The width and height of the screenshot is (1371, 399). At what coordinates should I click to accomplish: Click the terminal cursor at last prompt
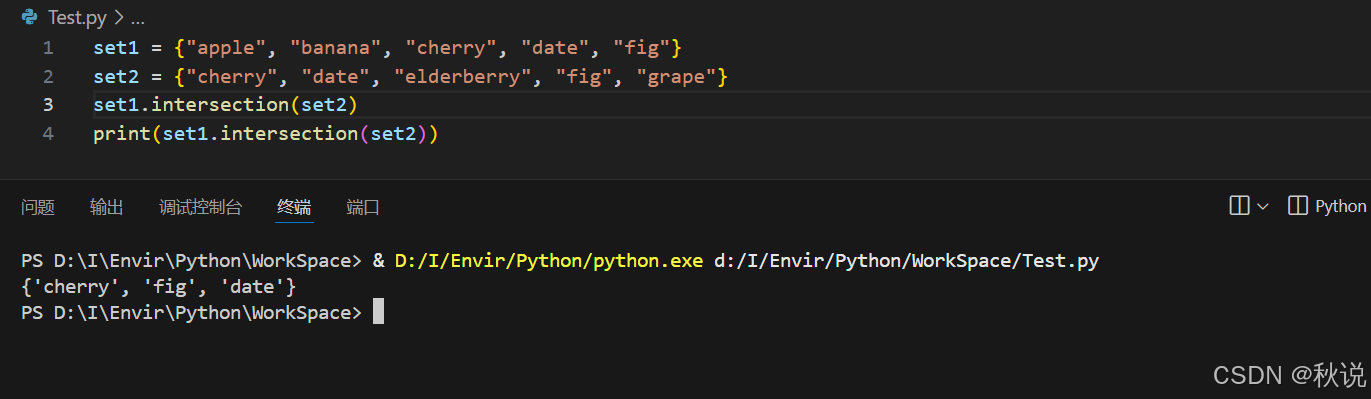tap(378, 312)
